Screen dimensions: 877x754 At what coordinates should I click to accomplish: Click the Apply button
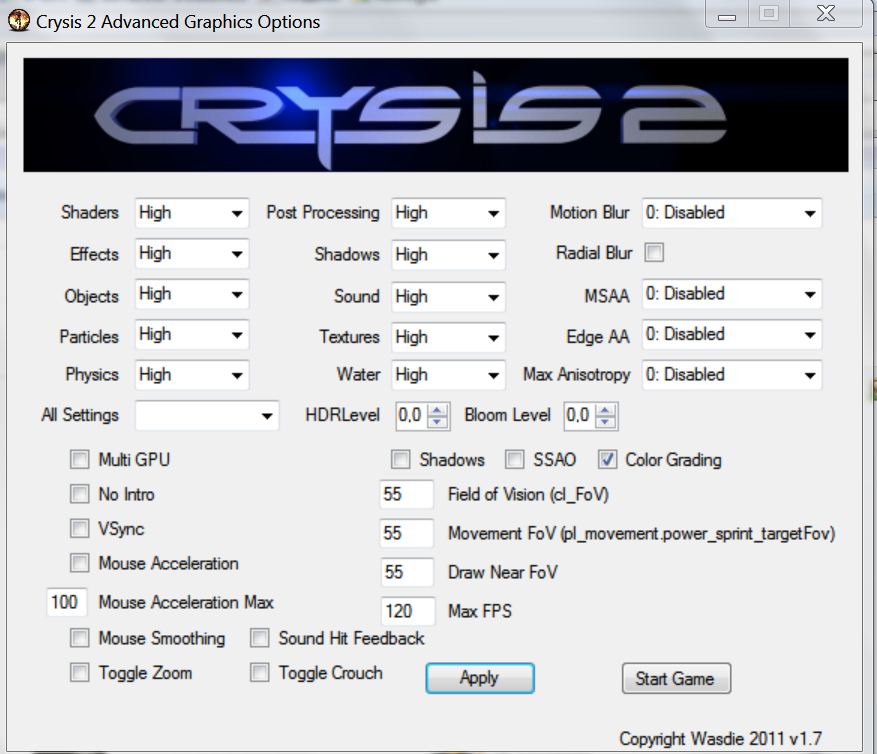click(x=480, y=678)
